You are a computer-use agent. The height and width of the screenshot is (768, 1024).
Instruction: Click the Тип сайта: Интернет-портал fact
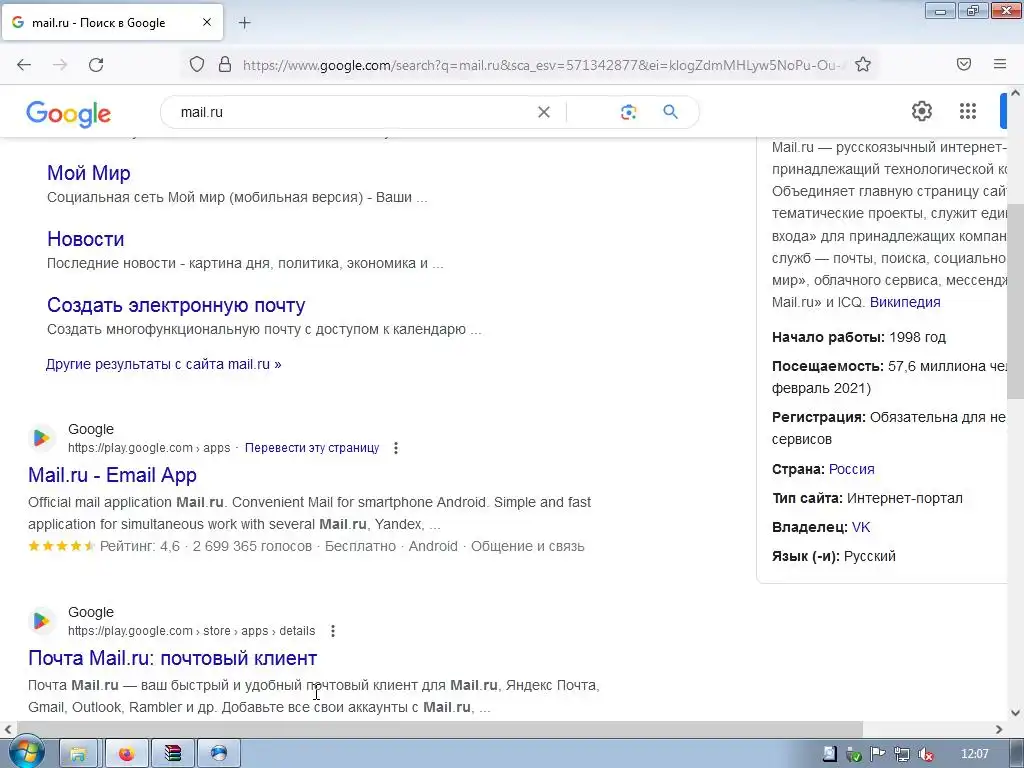(x=867, y=498)
